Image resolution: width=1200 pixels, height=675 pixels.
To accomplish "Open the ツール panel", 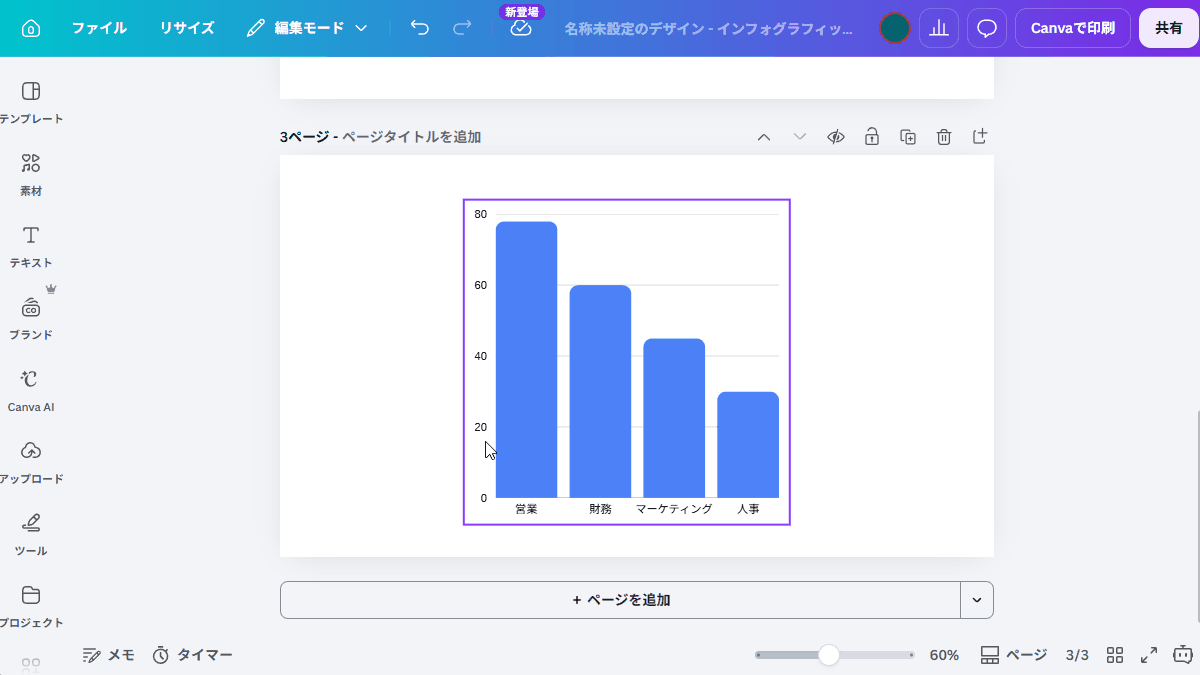I will (31, 535).
